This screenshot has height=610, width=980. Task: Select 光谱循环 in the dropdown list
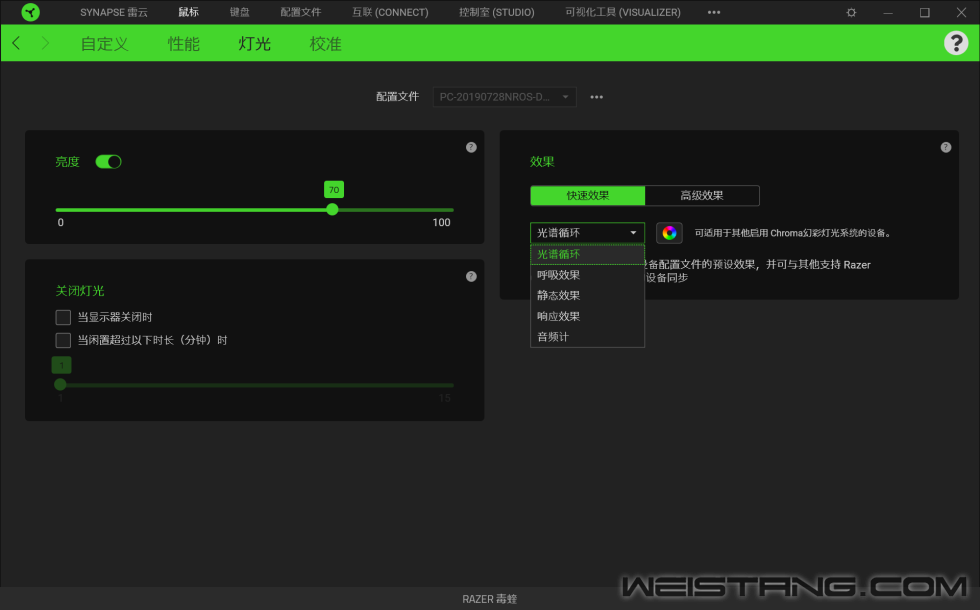tap(587, 254)
